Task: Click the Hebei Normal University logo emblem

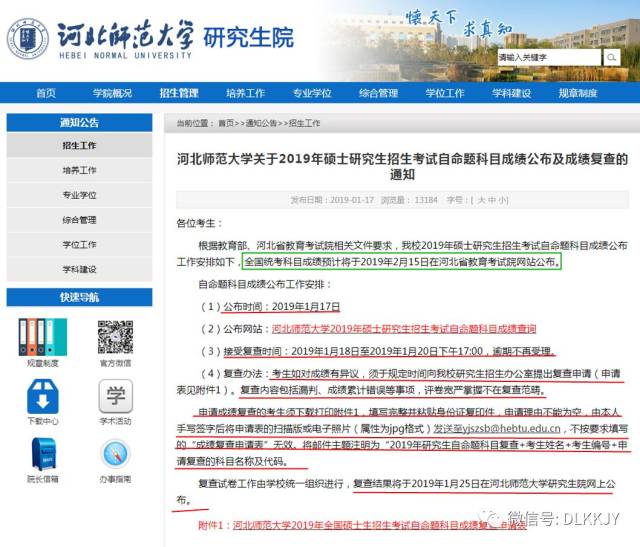Action: tap(28, 40)
